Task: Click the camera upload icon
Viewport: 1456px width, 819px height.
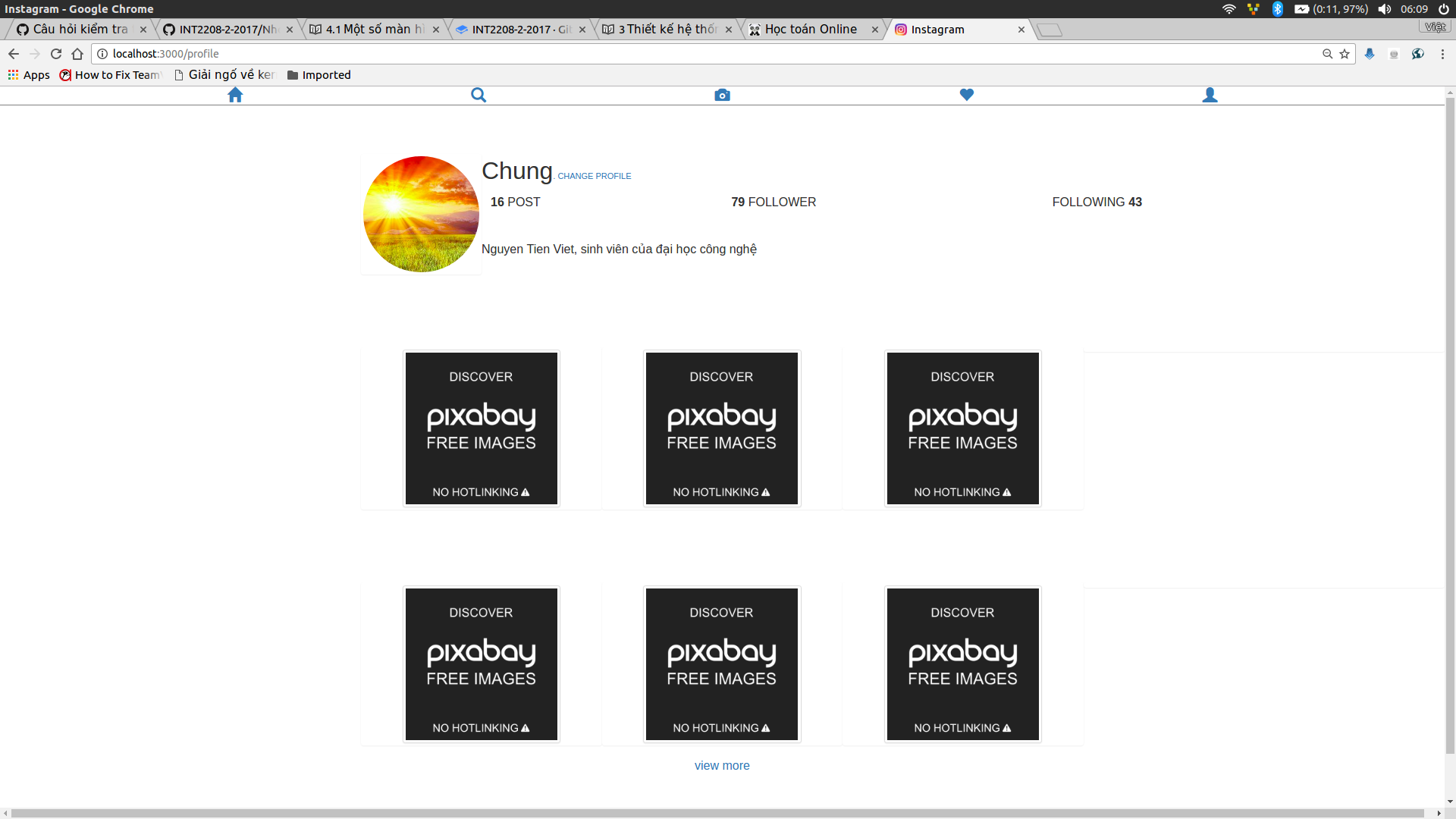Action: [x=722, y=95]
